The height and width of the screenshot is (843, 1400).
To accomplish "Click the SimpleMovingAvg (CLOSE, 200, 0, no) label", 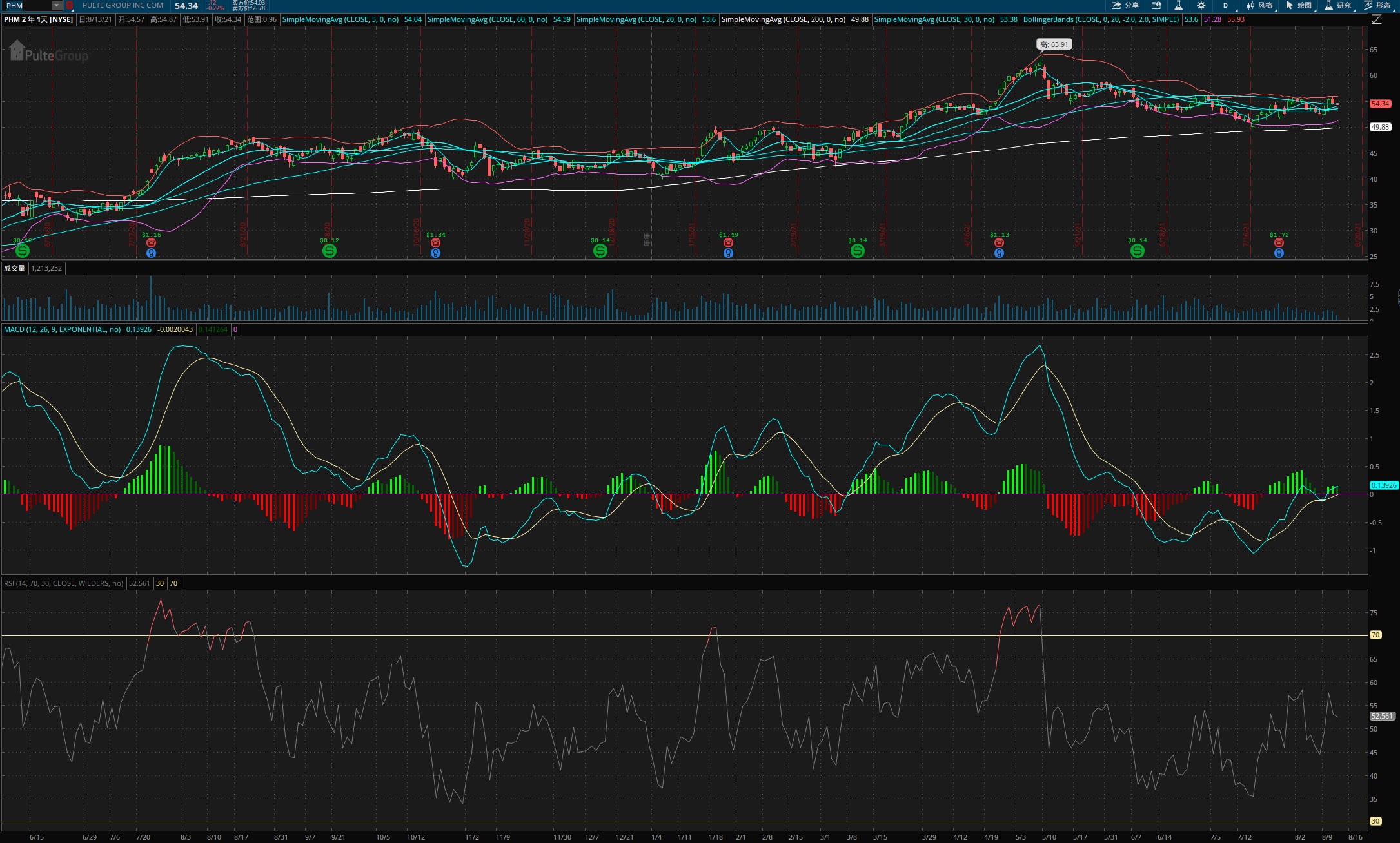I will coord(783,19).
